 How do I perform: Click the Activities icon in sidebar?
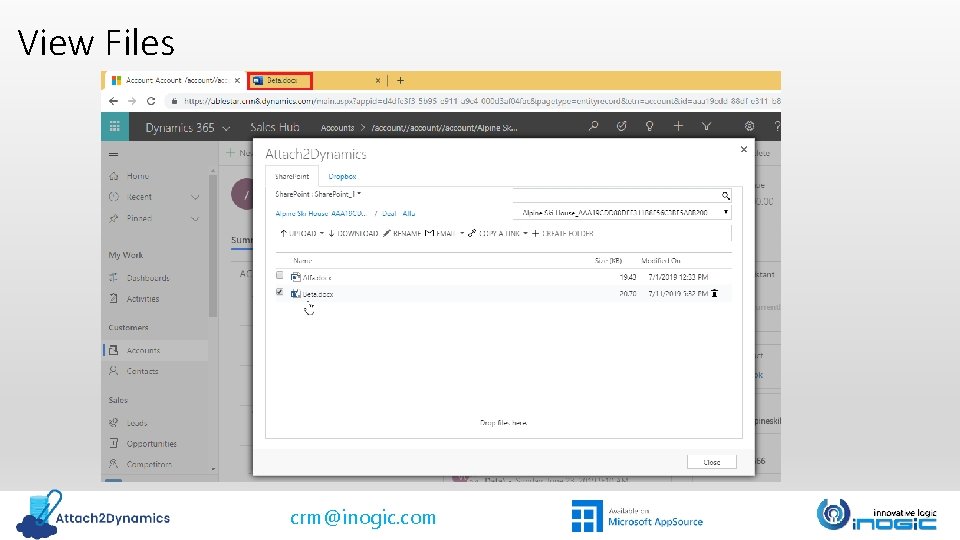pos(113,298)
